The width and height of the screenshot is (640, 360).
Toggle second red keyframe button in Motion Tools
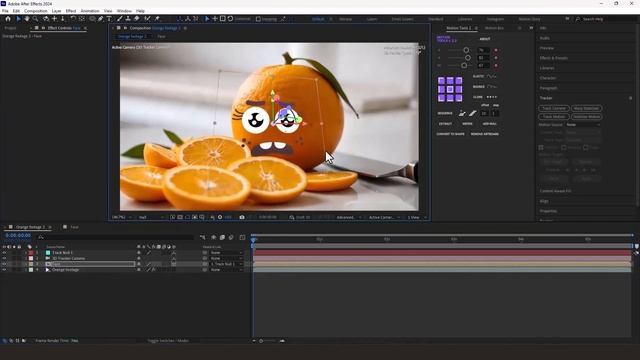click(496, 58)
